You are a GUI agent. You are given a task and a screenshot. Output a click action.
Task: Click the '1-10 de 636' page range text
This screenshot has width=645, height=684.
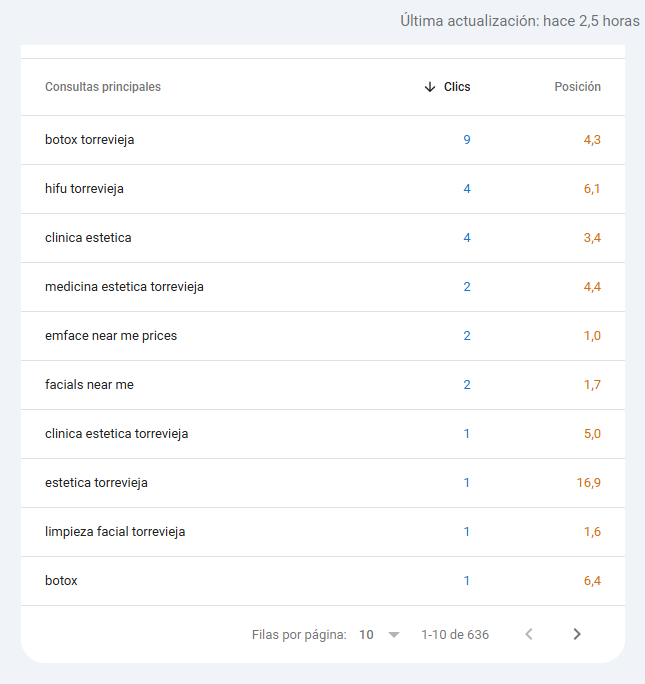(455, 635)
